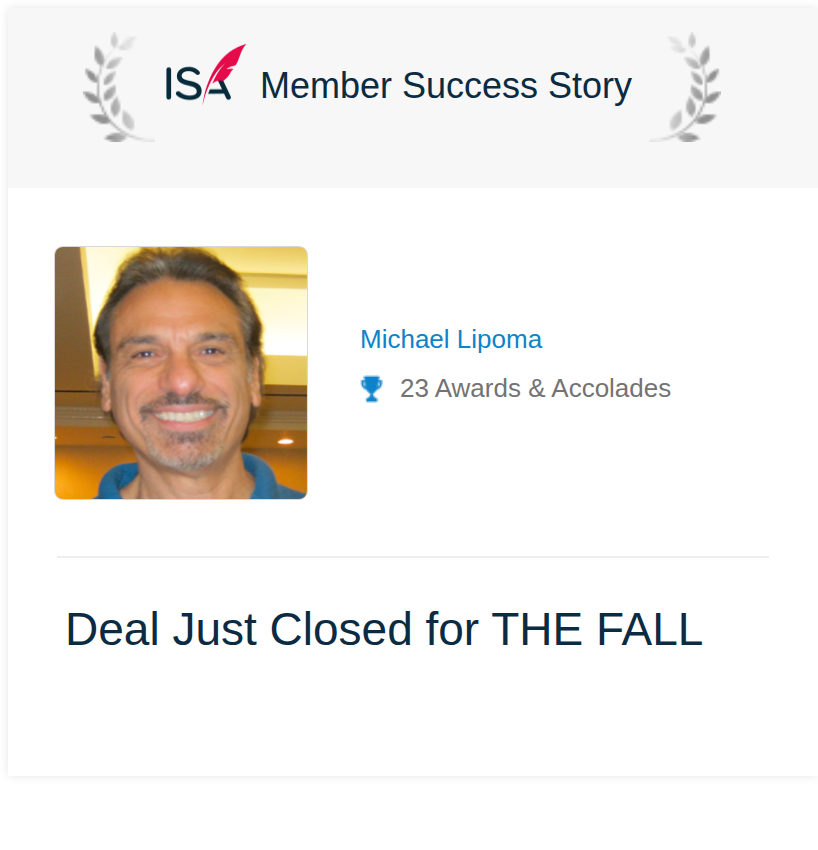Click the number 23 next to the trophy
The width and height of the screenshot is (818, 850).
click(415, 389)
